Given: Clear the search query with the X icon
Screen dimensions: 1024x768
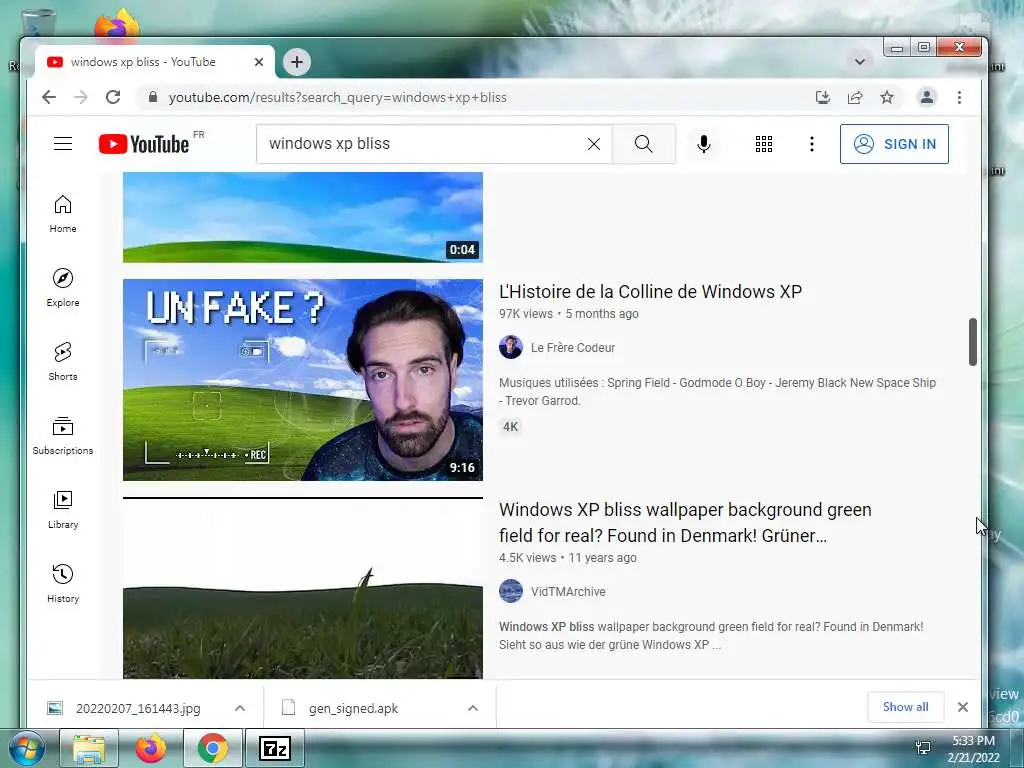Looking at the screenshot, I should tap(594, 144).
